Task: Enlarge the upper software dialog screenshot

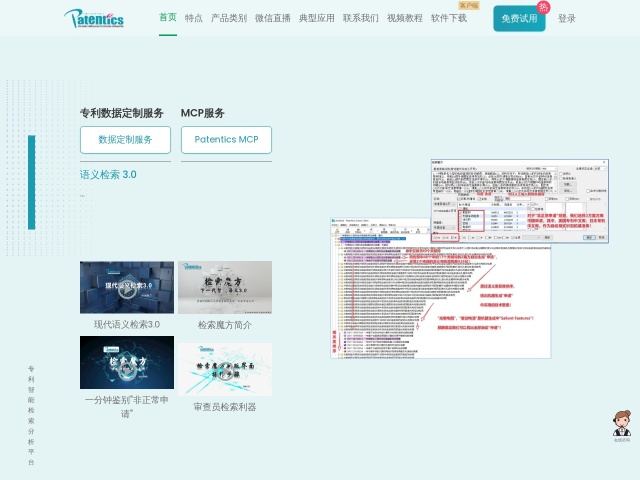Action: coord(520,201)
